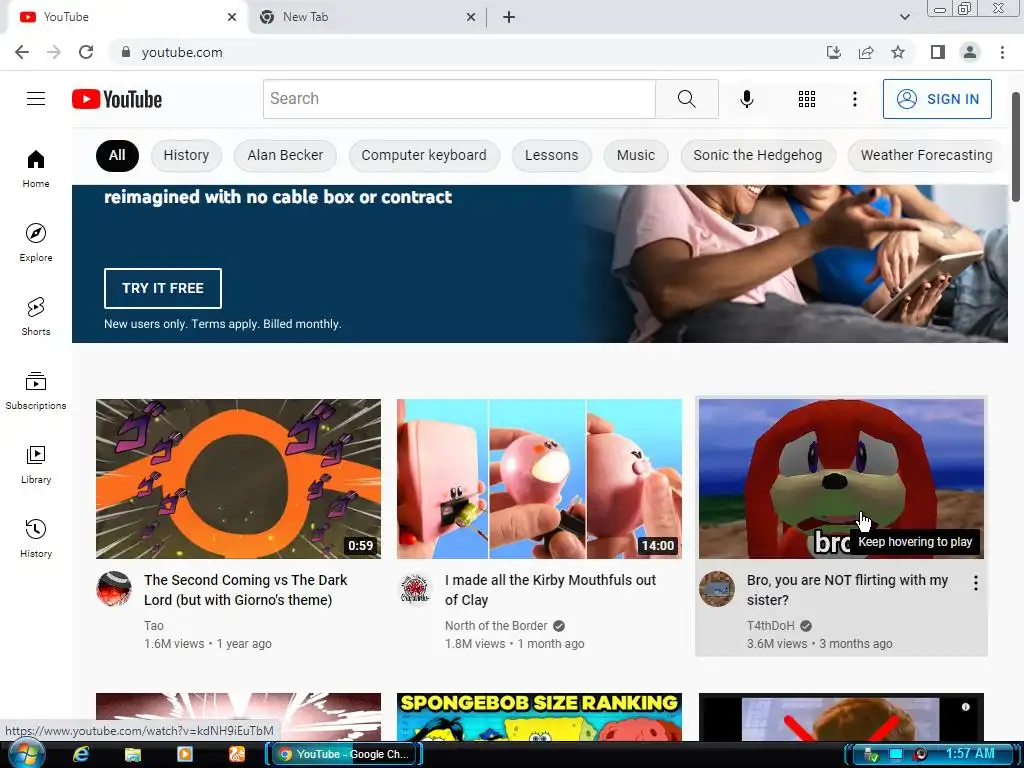Image resolution: width=1024 pixels, height=768 pixels.
Task: Click the SIGN IN button
Action: [937, 99]
